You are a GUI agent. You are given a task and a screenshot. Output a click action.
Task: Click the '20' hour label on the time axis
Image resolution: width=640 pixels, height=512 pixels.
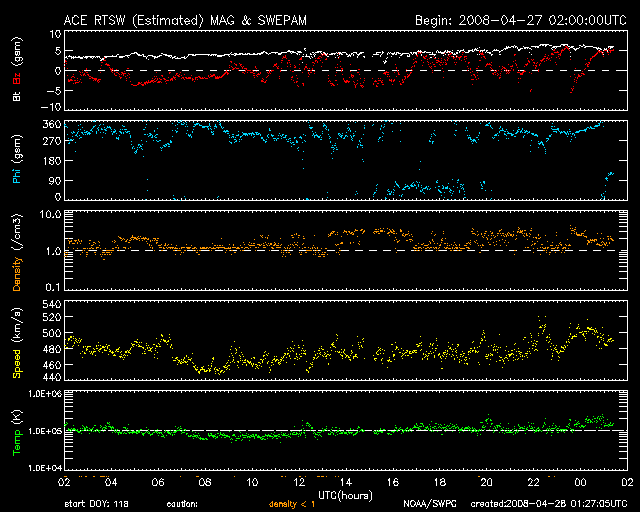point(487,482)
